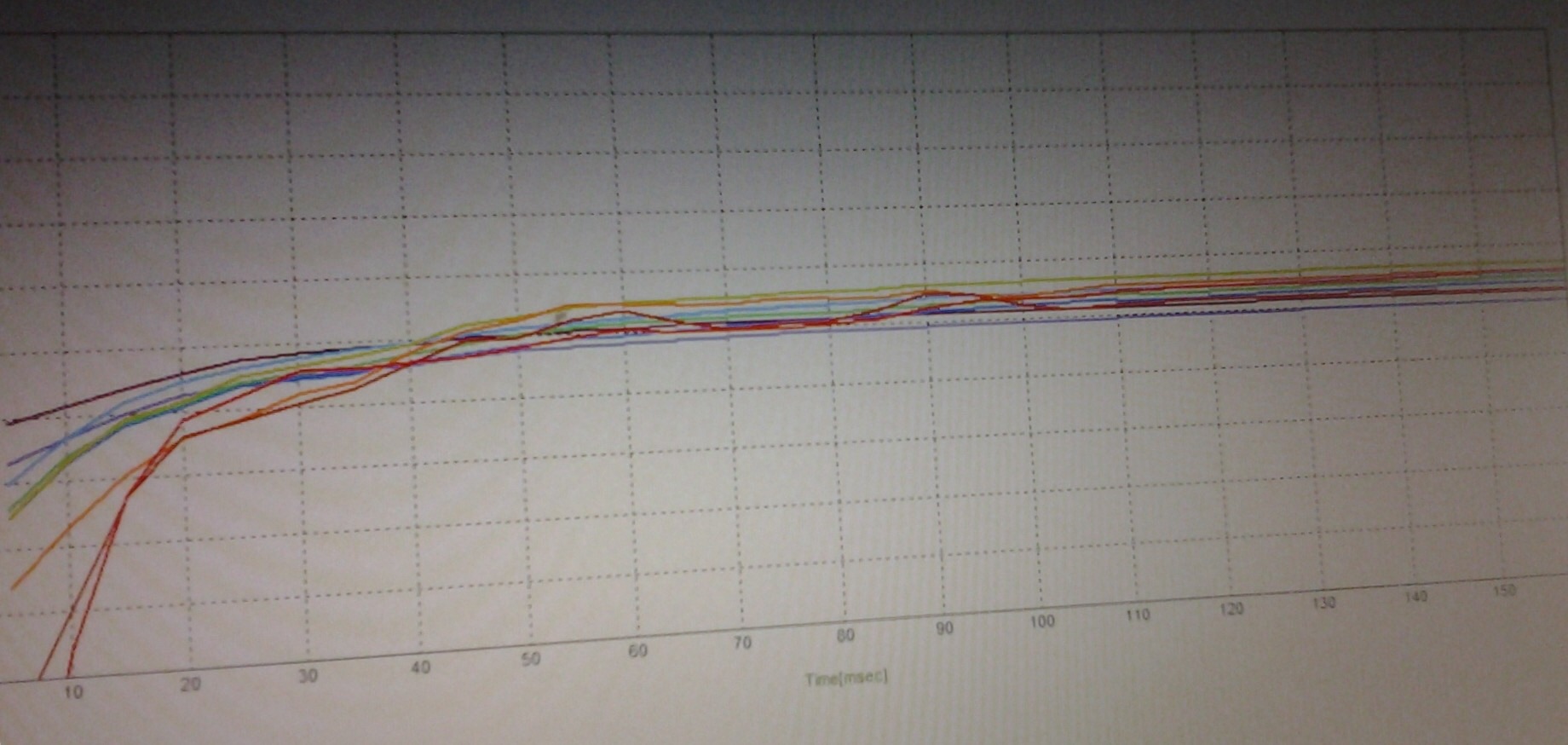The height and width of the screenshot is (745, 1568).
Task: Click the 150 msec tick label
Action: tap(1505, 590)
